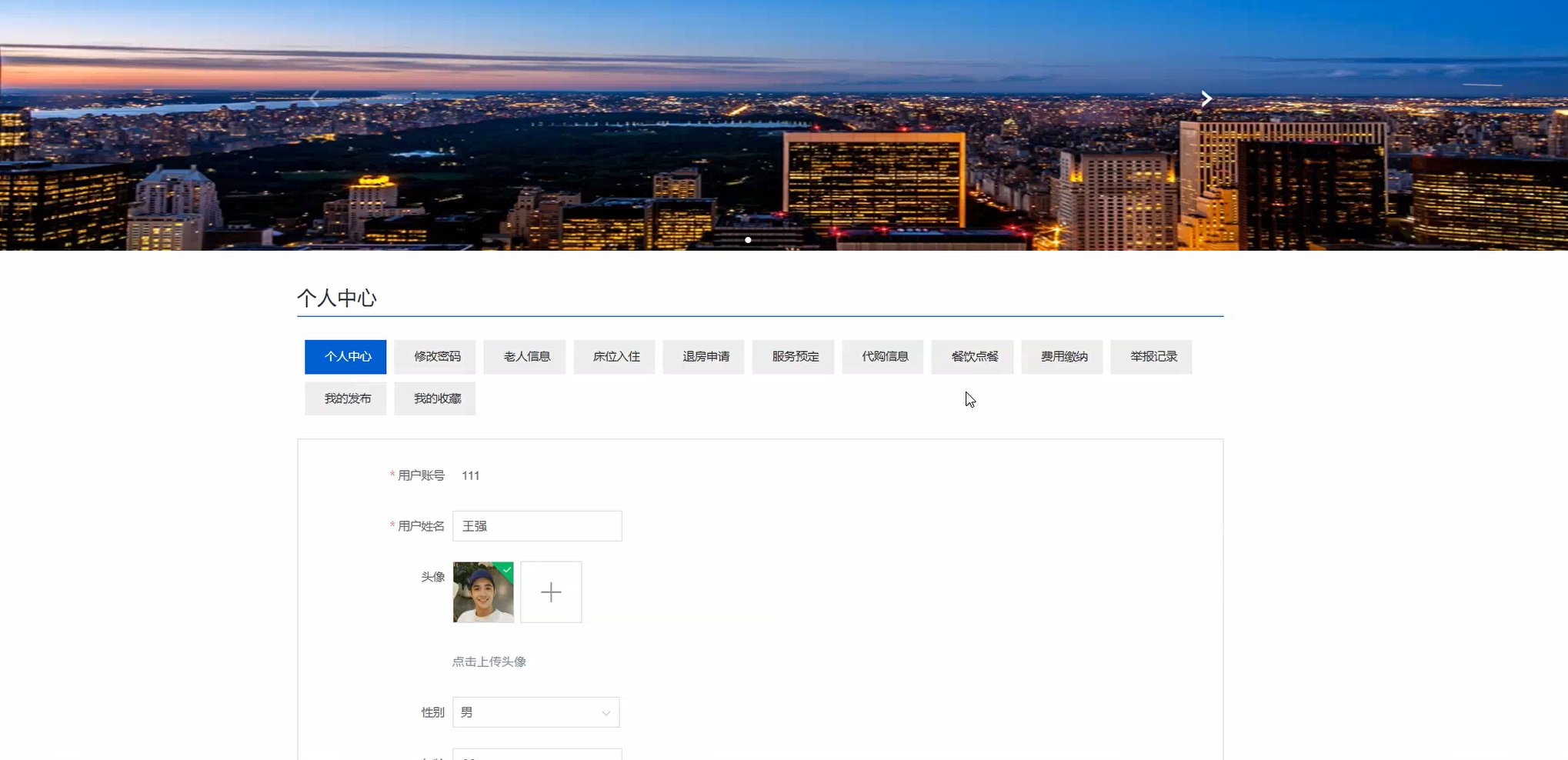1568x760 pixels.
Task: Select the 点击上传头像 hint text
Action: [x=489, y=662]
